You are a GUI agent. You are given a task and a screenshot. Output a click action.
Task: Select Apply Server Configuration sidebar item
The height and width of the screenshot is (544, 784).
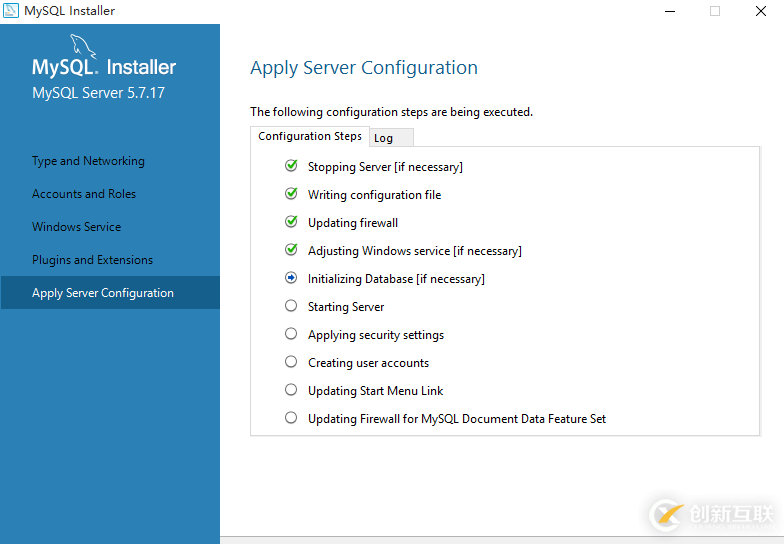[x=103, y=293]
